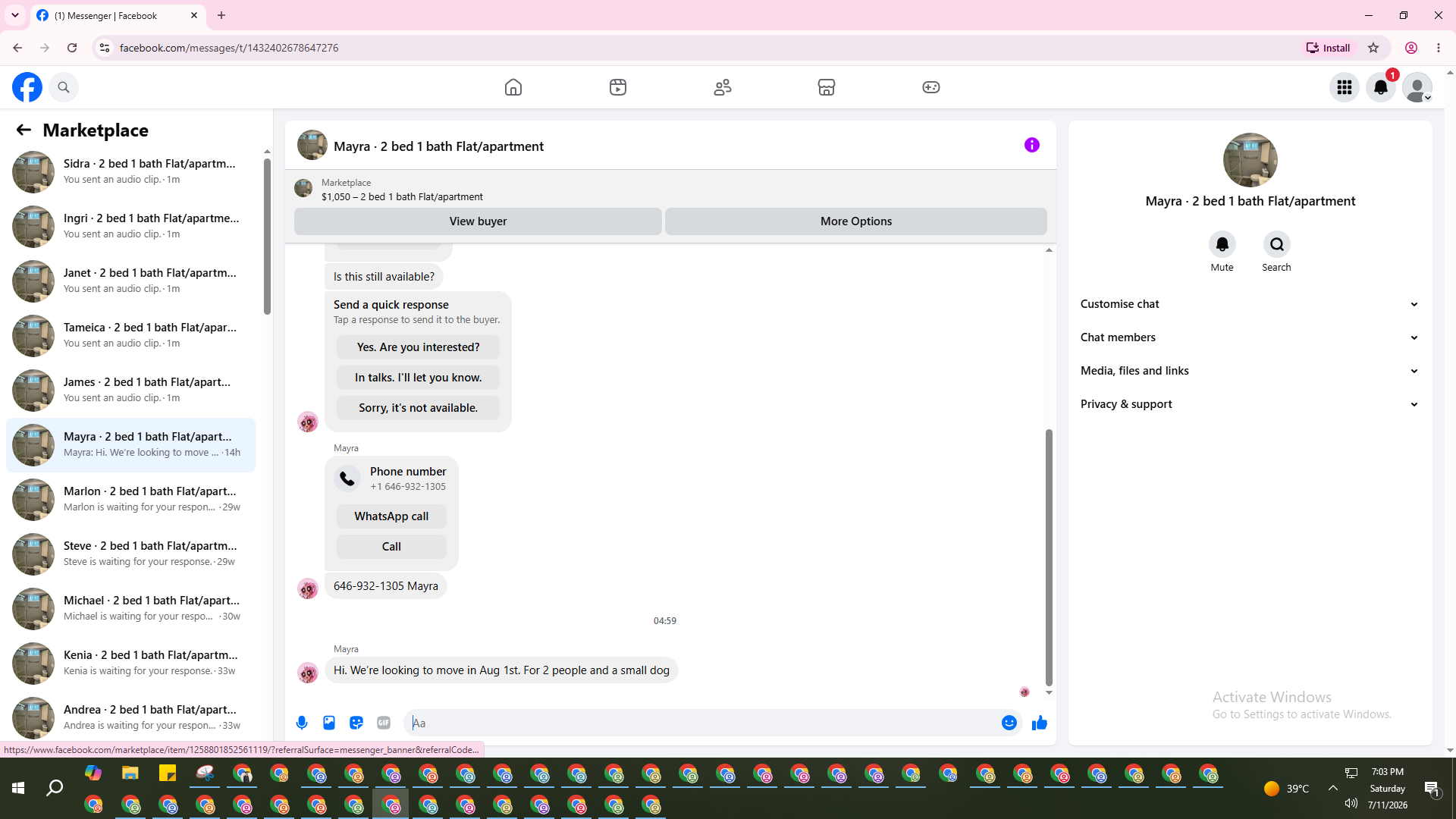Open the Facebook menu grid icon
The image size is (1456, 819).
coord(1345,87)
